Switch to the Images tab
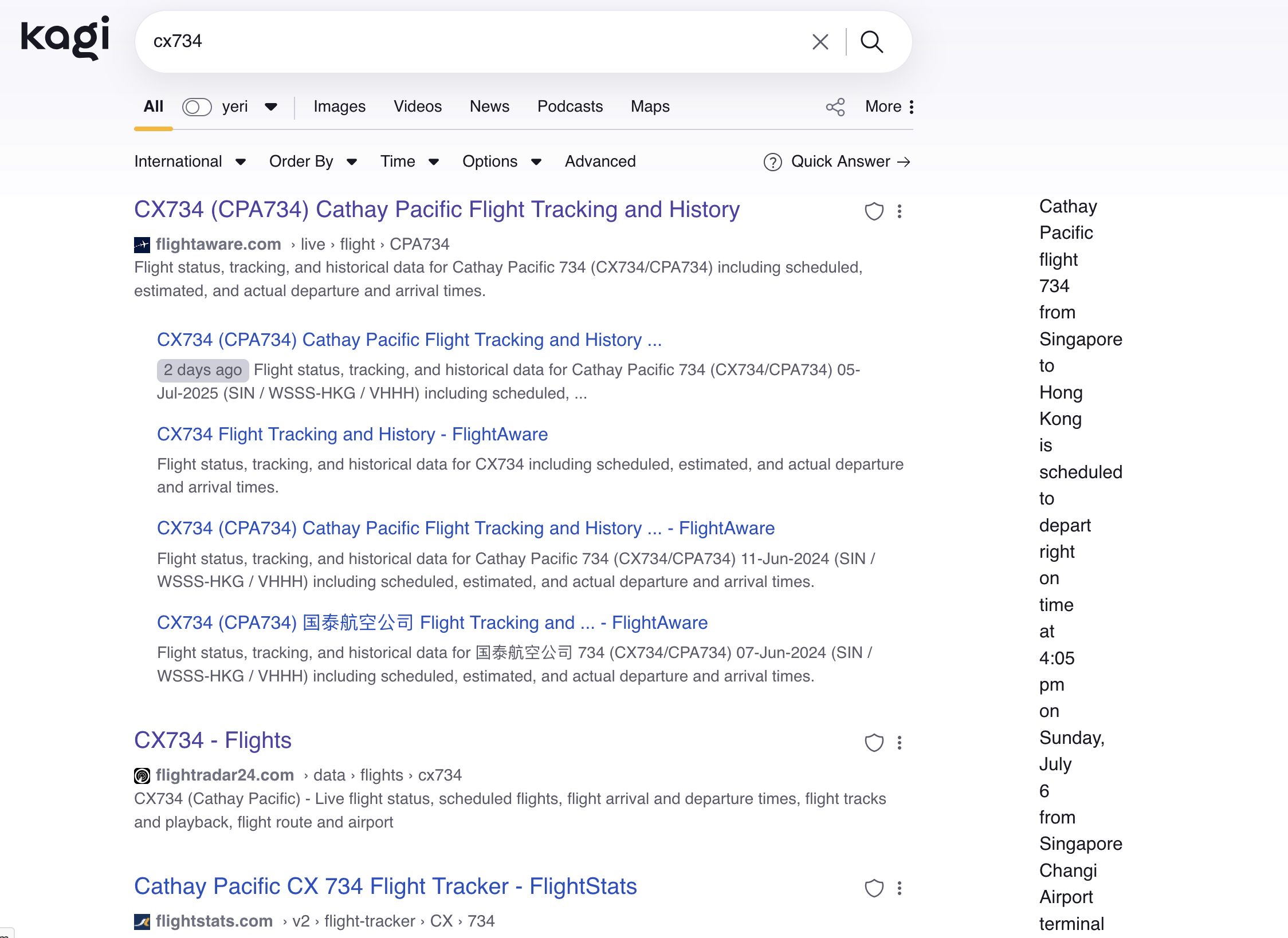Screen dimensions: 1288x938 point(339,107)
